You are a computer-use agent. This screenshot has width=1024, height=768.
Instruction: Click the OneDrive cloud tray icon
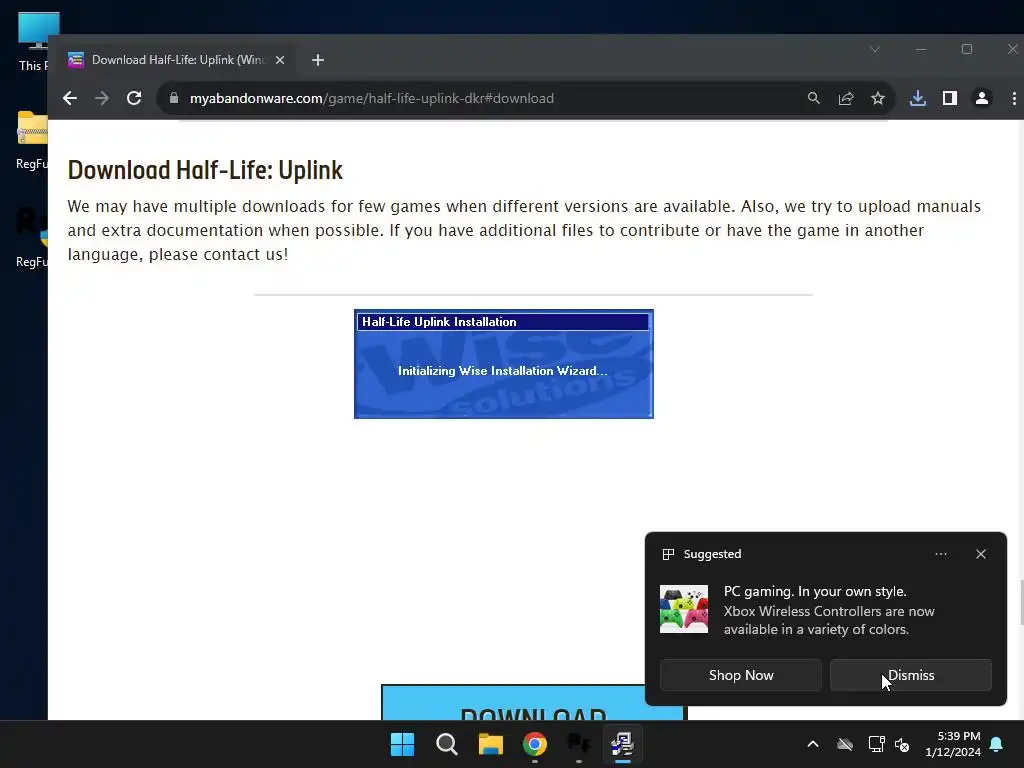tap(845, 744)
